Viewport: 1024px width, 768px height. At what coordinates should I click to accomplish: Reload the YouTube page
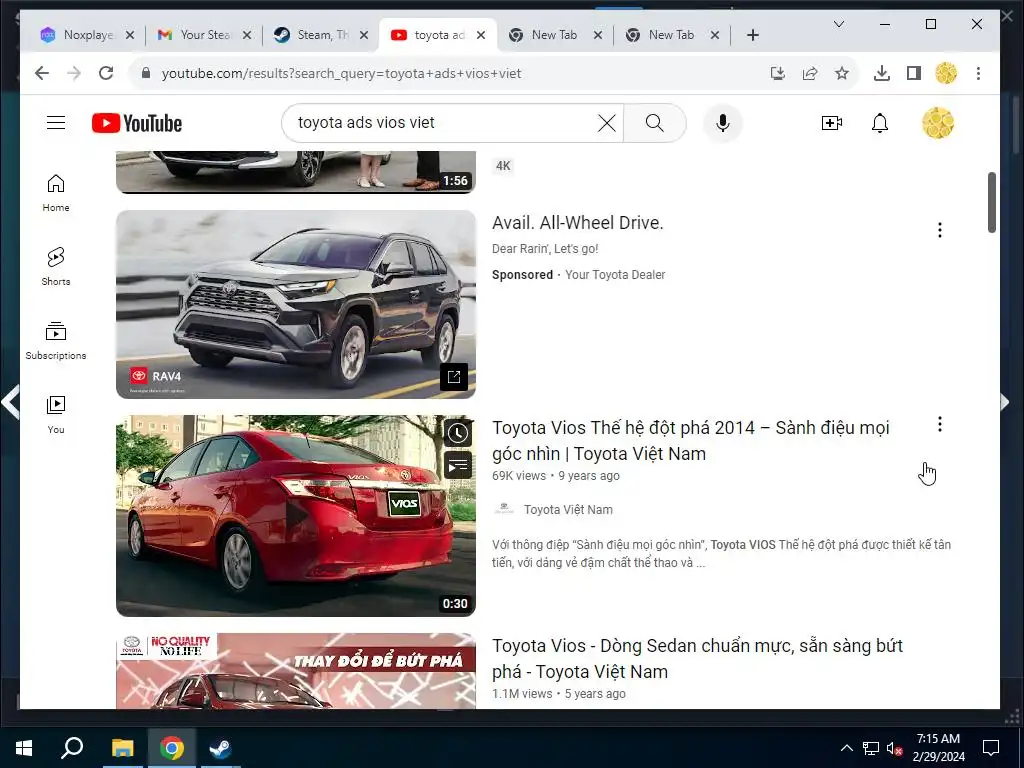[106, 73]
